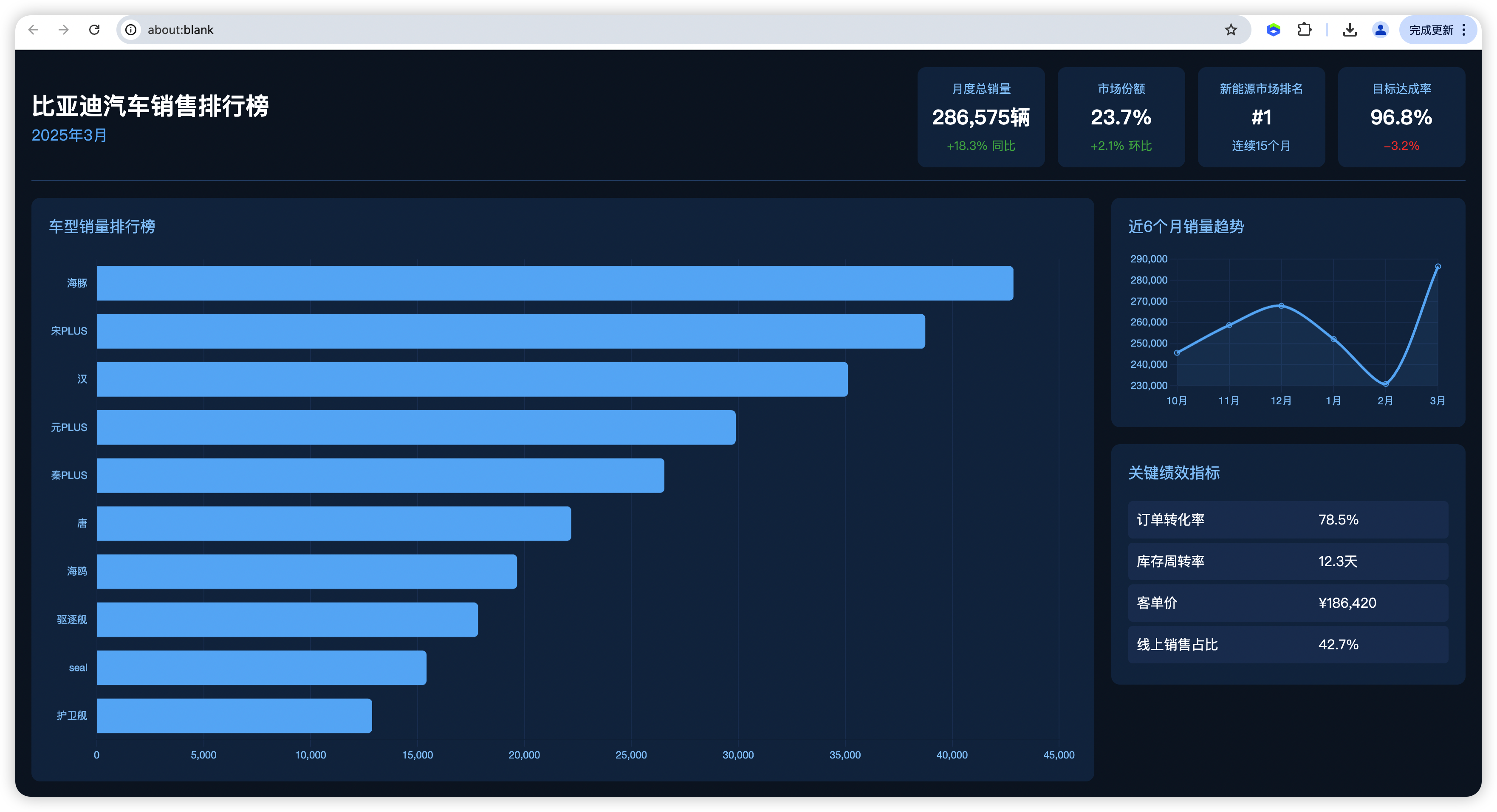Click the browser back arrow
This screenshot has width=1497, height=812.
coord(33,30)
